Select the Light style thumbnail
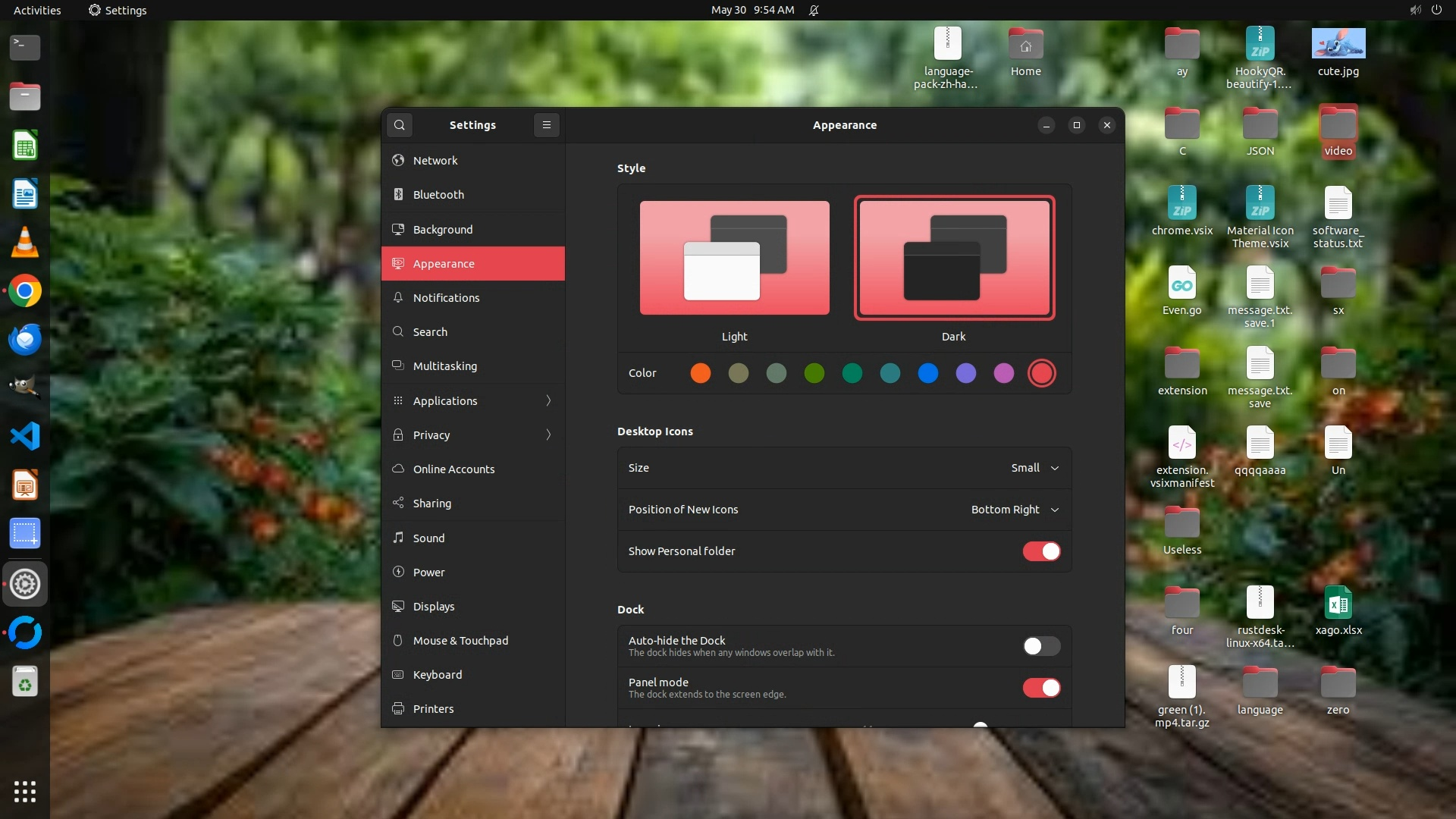Image resolution: width=1456 pixels, height=819 pixels. point(734,258)
